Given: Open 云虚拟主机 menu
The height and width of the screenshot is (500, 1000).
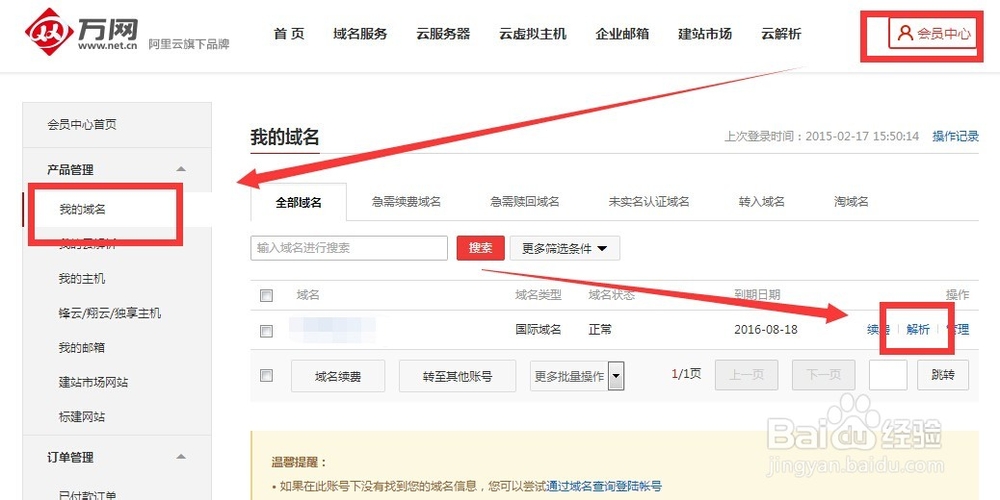Looking at the screenshot, I should (x=533, y=34).
